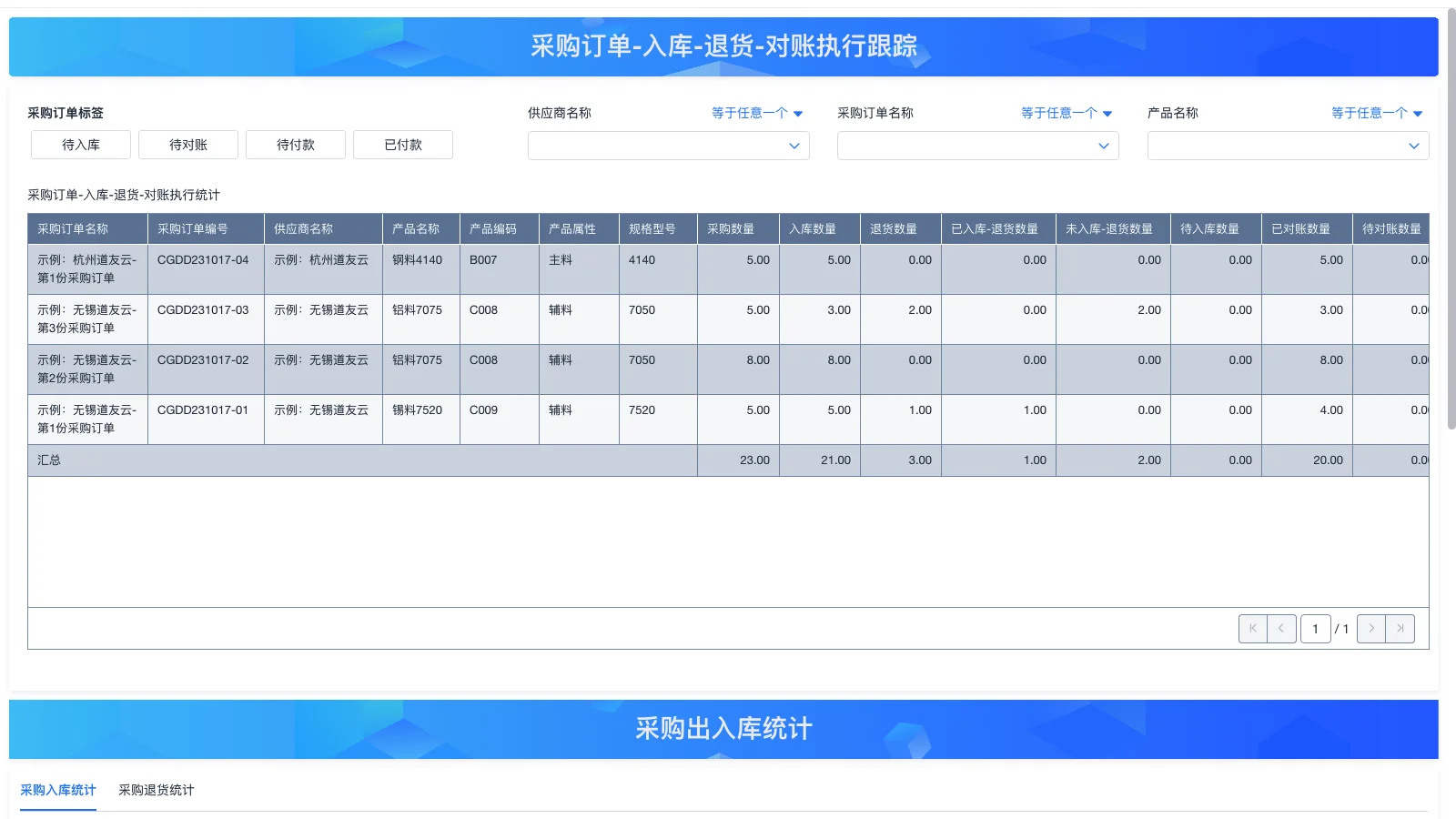Click 未入库-退货数量 column header
1456x819 pixels.
1114,228
